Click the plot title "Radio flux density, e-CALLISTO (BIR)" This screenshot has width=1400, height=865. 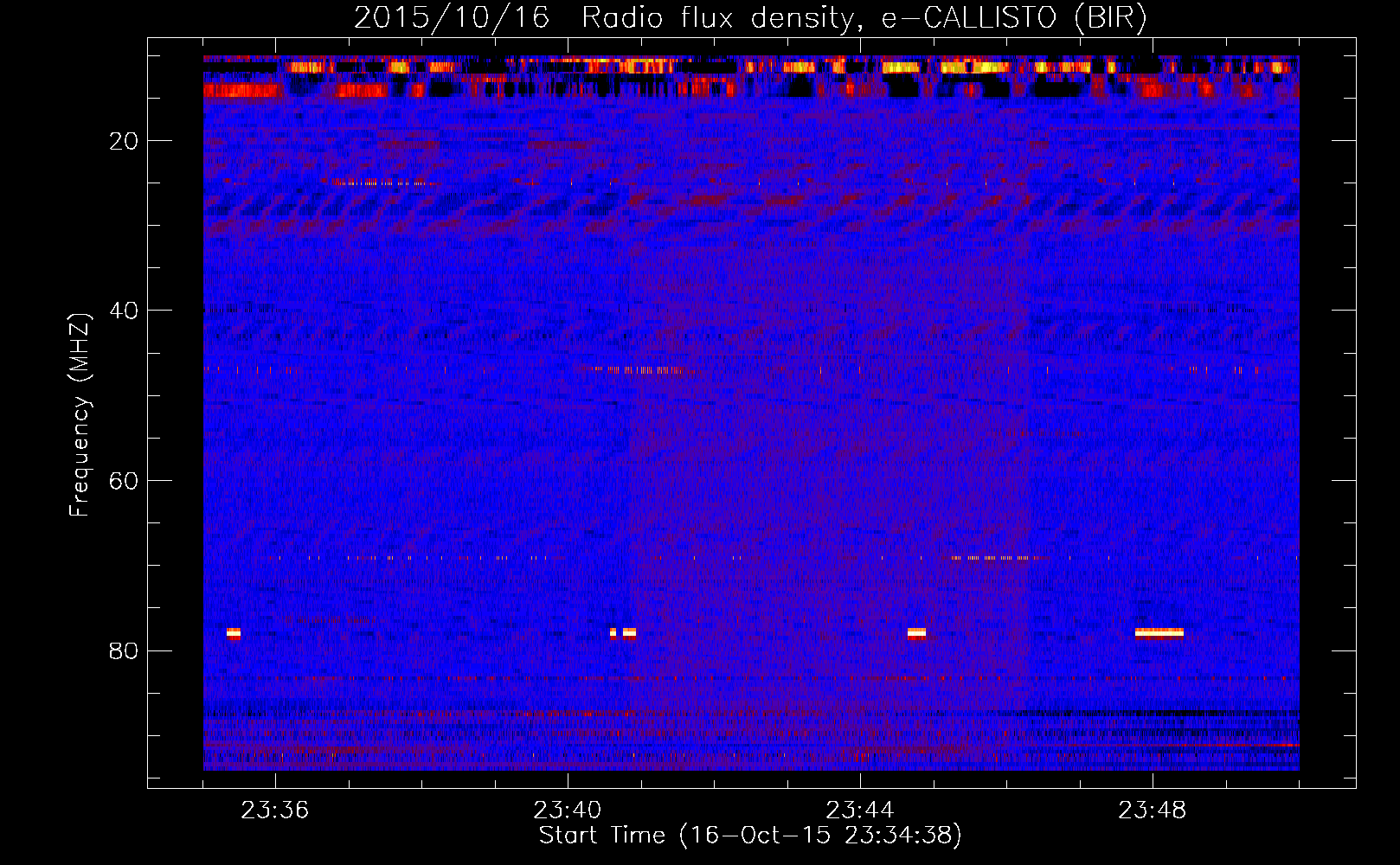click(x=864, y=17)
